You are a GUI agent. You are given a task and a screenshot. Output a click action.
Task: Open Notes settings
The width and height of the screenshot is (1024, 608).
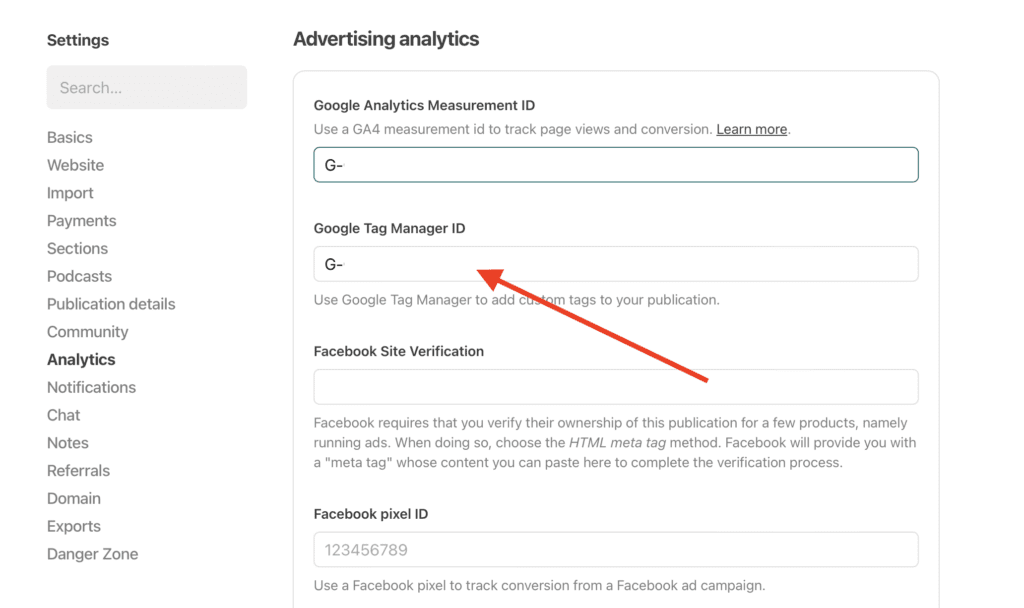pyautogui.click(x=67, y=443)
